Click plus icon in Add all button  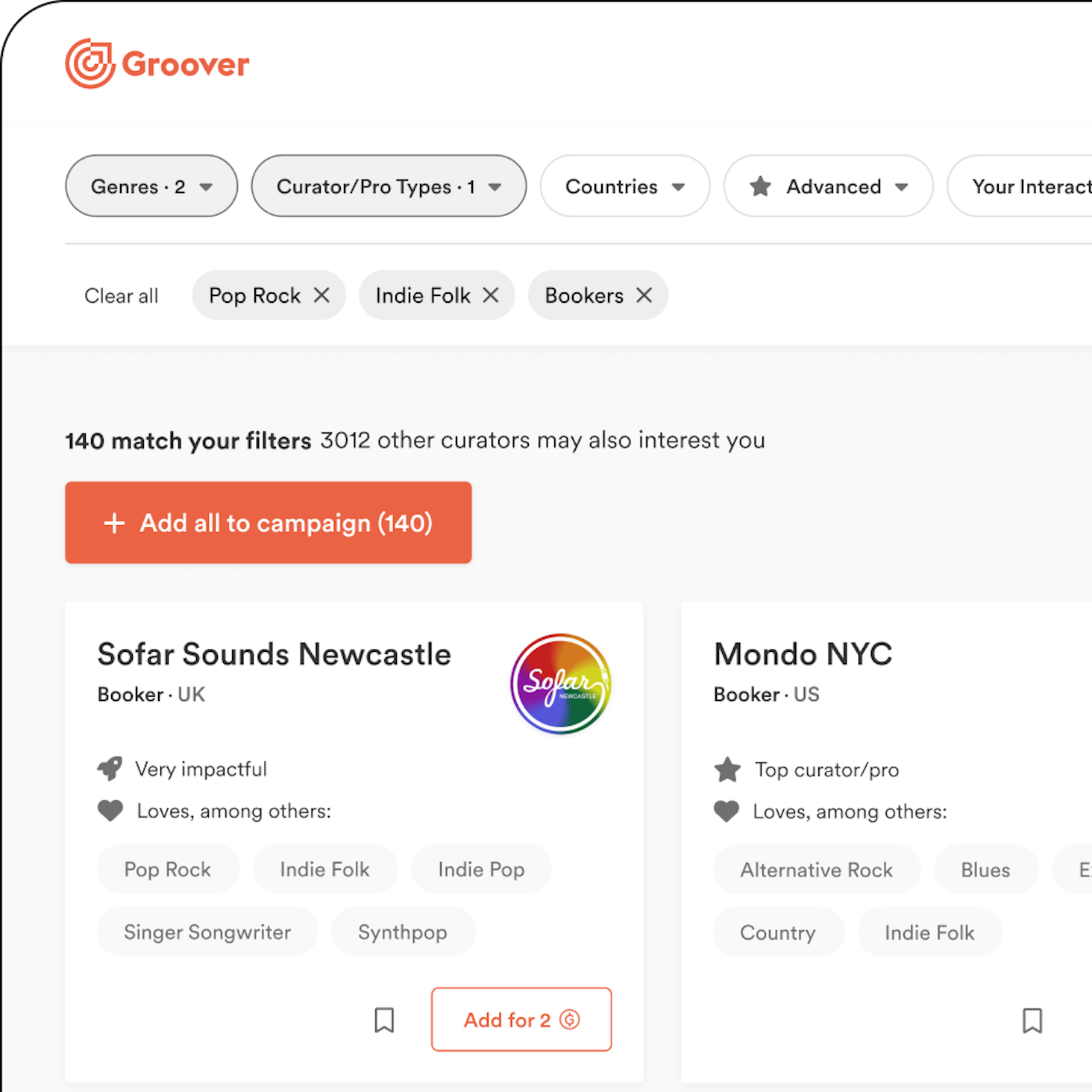[114, 523]
